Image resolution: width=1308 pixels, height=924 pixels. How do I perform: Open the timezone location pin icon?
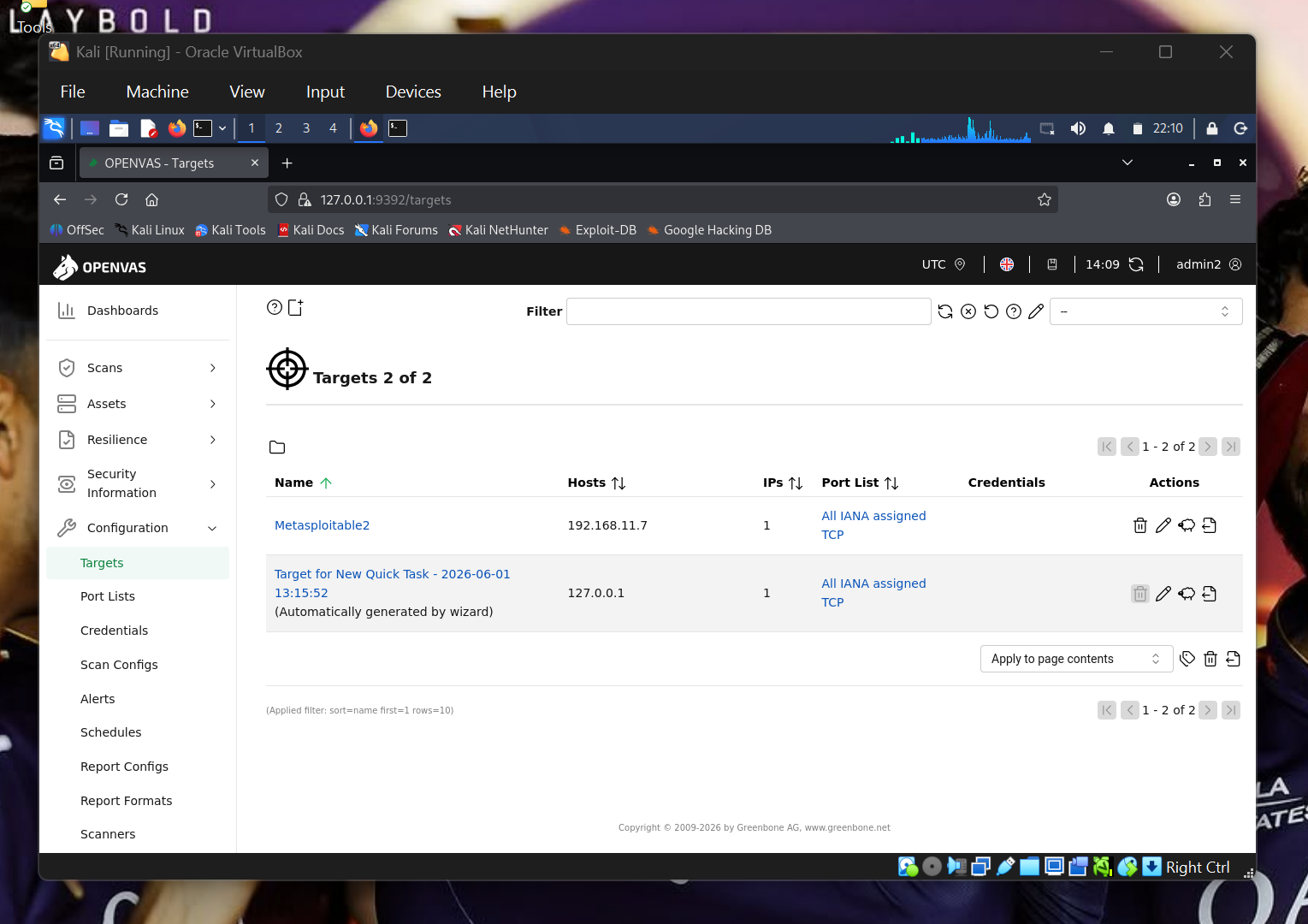(960, 264)
